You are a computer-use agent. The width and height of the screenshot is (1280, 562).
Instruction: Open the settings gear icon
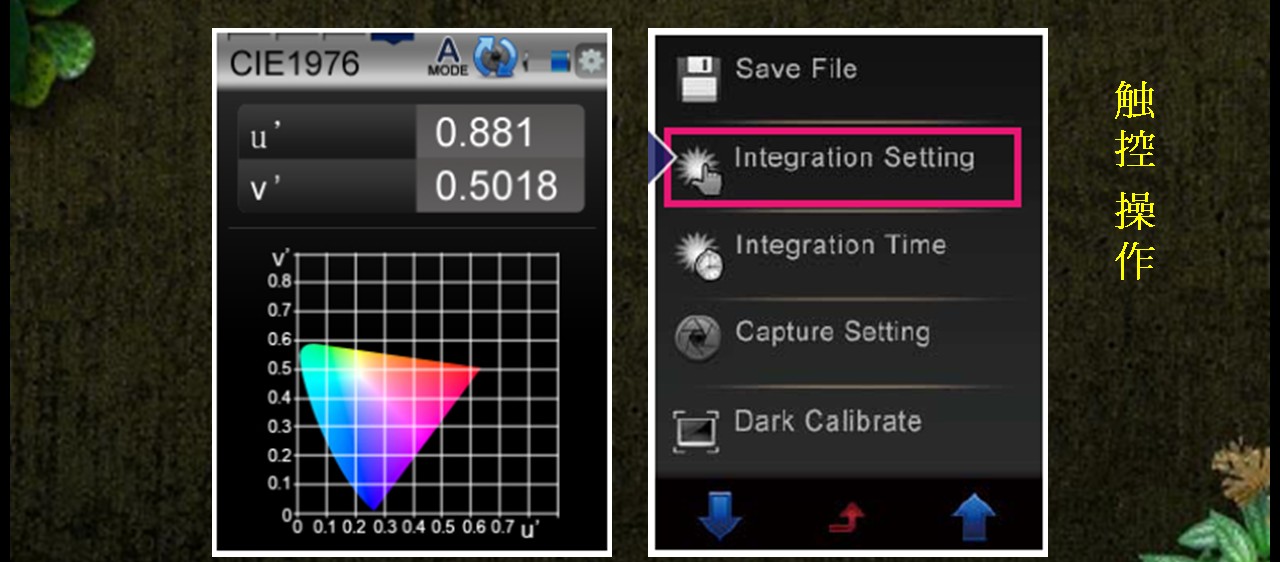591,62
